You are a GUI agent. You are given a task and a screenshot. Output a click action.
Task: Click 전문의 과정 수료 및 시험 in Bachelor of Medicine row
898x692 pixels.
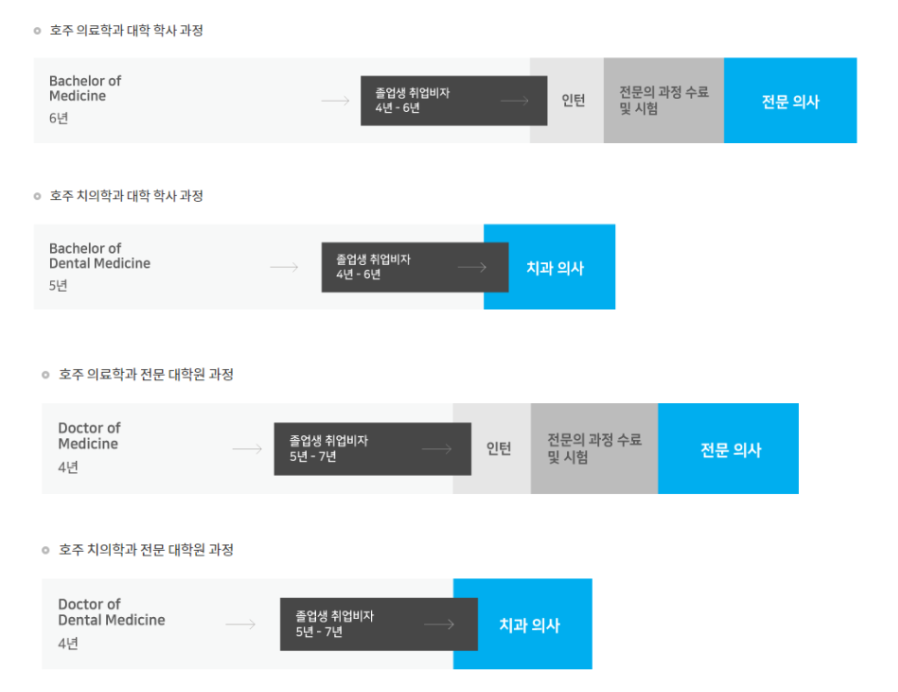(664, 100)
